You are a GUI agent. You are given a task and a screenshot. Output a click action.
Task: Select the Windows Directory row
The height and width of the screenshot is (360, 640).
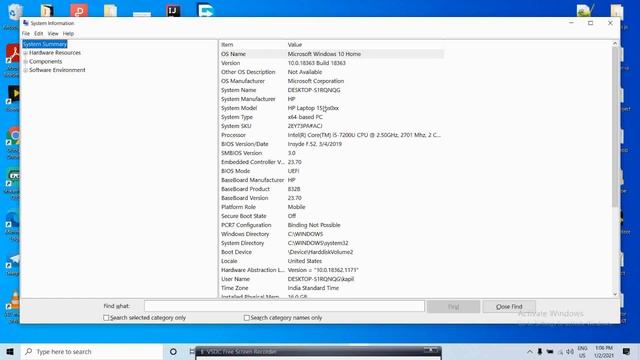point(331,234)
